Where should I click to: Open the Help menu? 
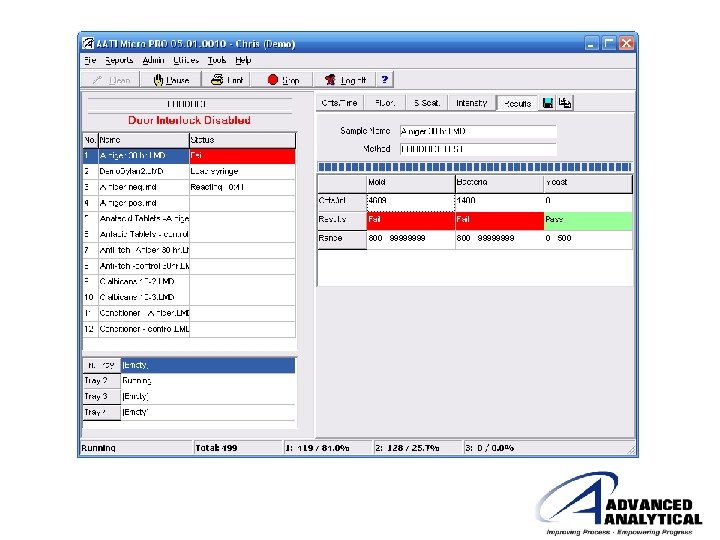click(243, 60)
